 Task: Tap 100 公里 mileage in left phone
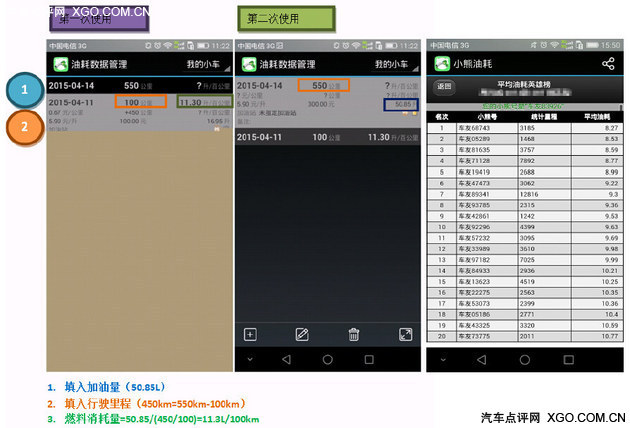141,102
